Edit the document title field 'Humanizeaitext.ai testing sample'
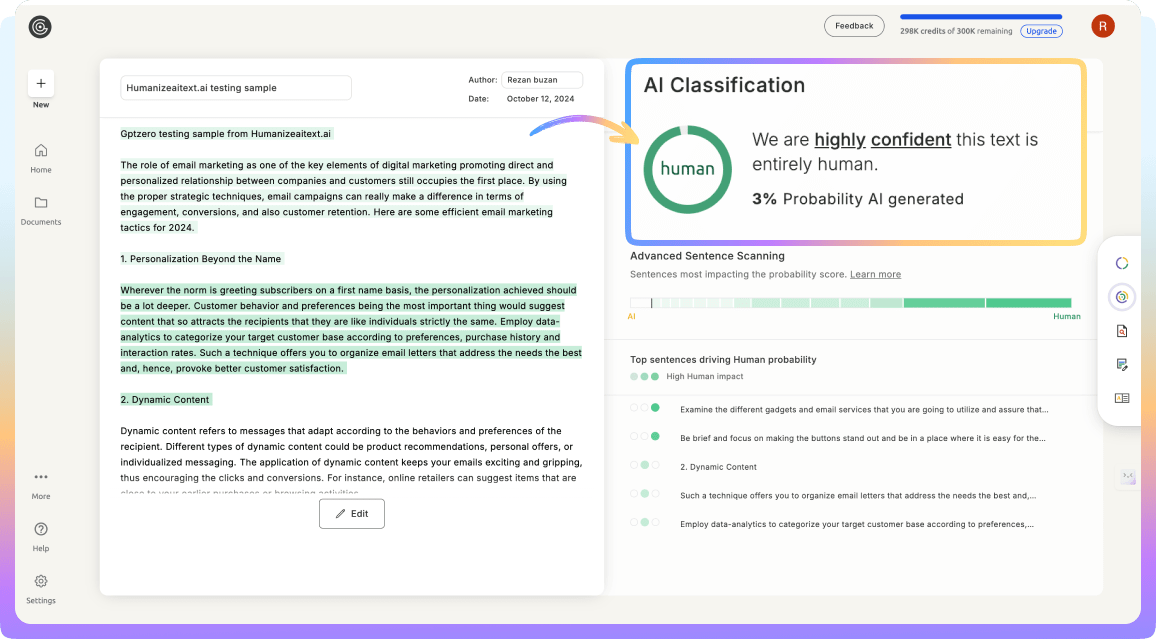This screenshot has height=639, width=1156. point(236,88)
